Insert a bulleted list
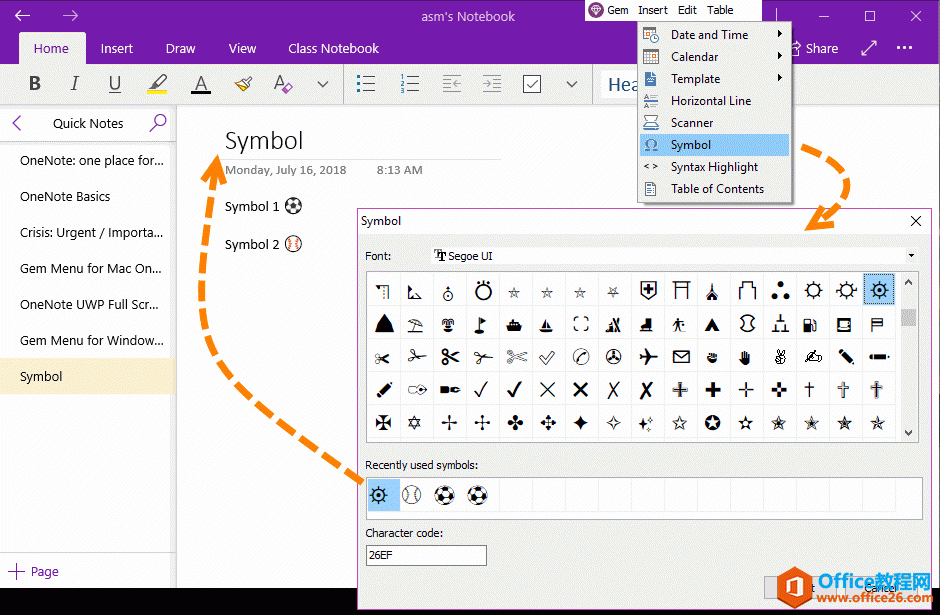This screenshot has width=940, height=615. pos(367,84)
